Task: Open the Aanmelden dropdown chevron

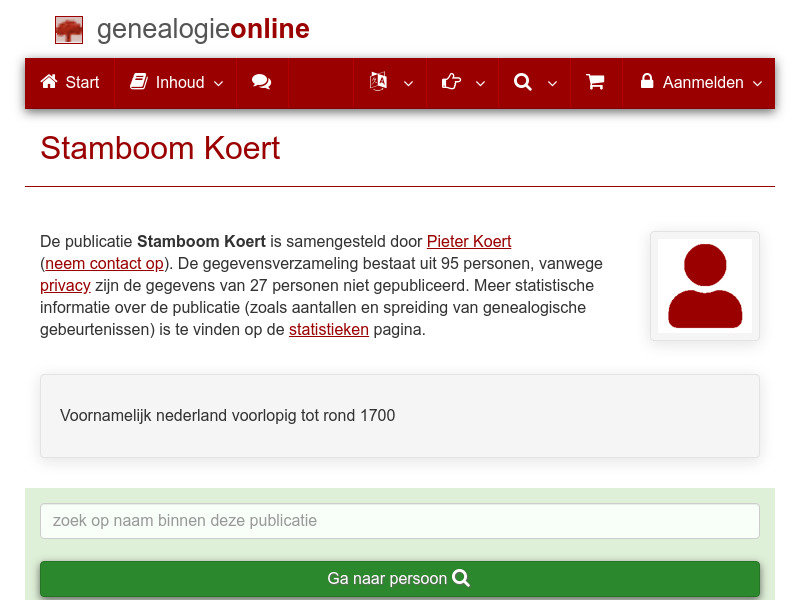Action: pos(758,84)
